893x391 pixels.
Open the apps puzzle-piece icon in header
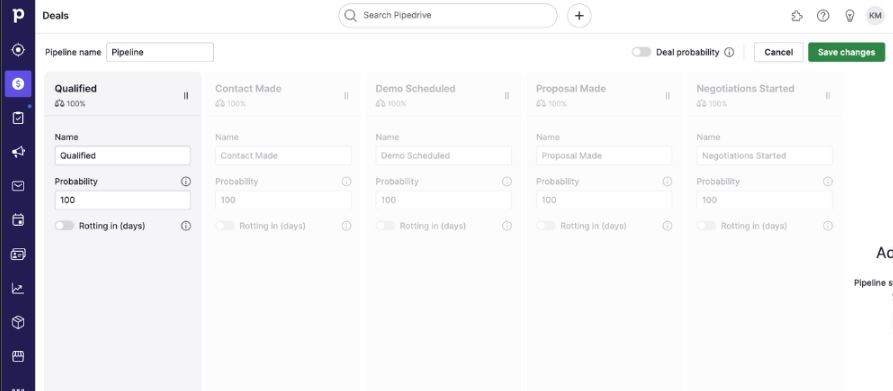(x=797, y=16)
